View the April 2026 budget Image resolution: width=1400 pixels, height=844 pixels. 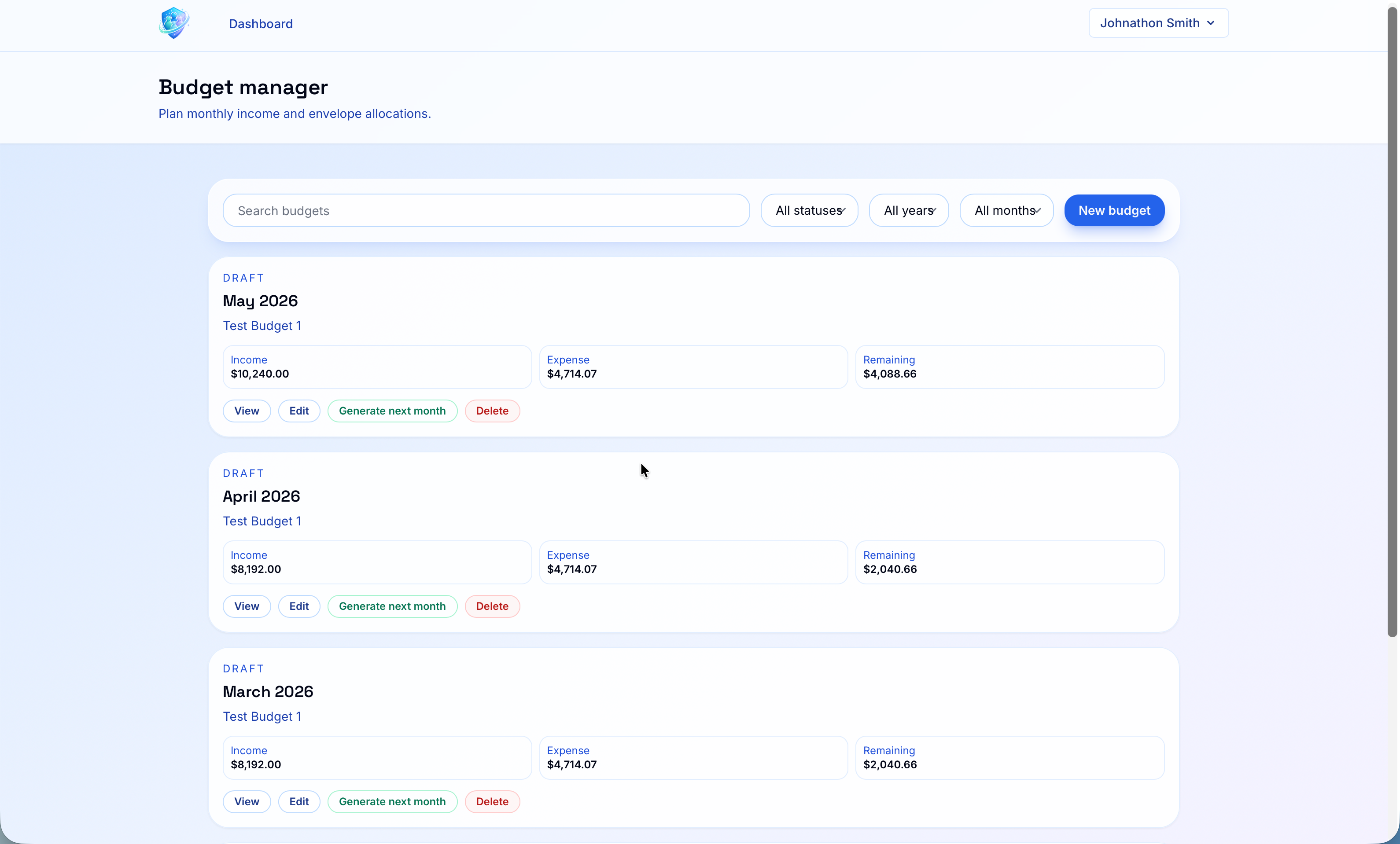[x=247, y=606]
